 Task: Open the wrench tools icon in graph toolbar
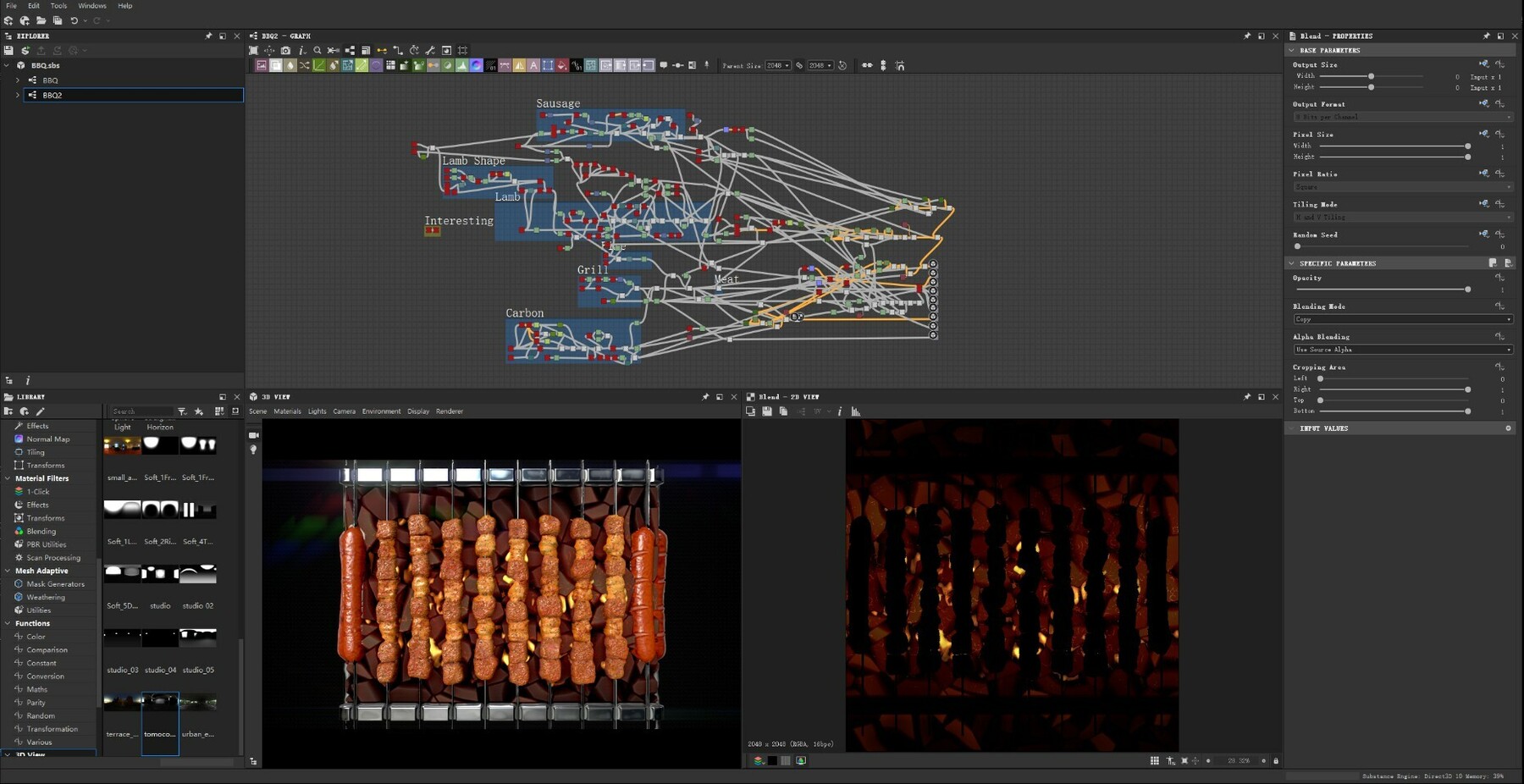click(429, 50)
